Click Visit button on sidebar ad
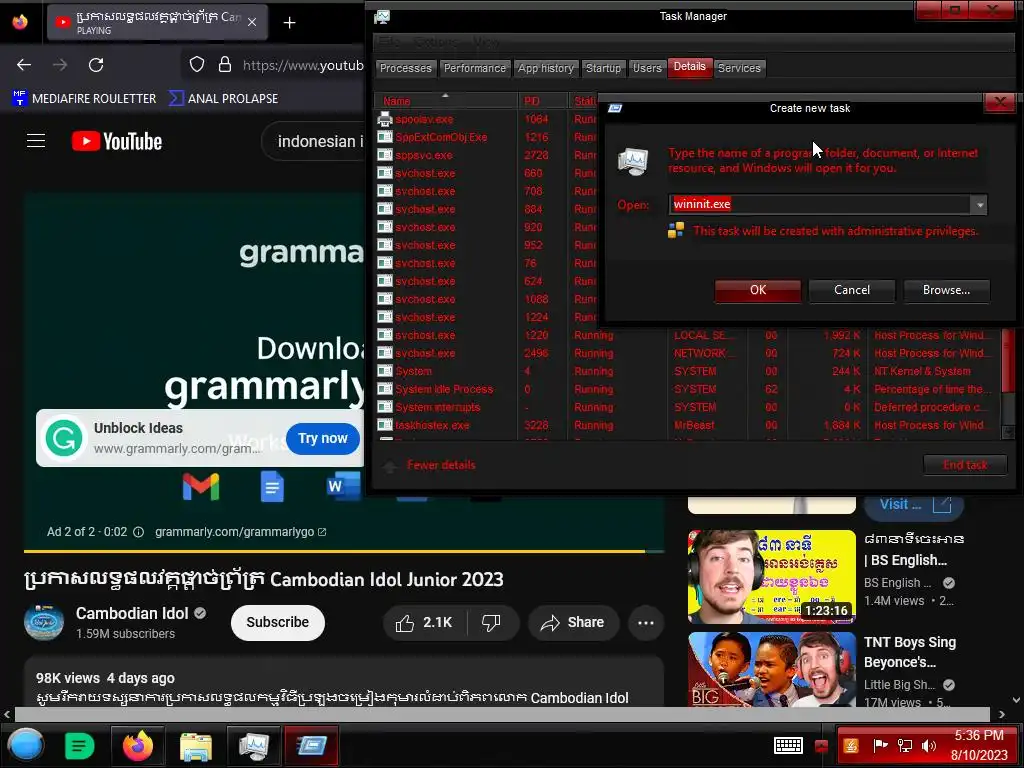This screenshot has height=768, width=1024. [x=914, y=505]
